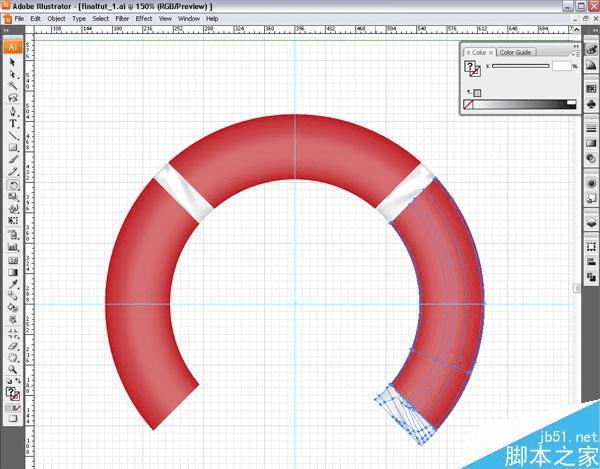Open the Effect menu
Image resolution: width=600 pixels, height=469 pixels.
coord(144,18)
